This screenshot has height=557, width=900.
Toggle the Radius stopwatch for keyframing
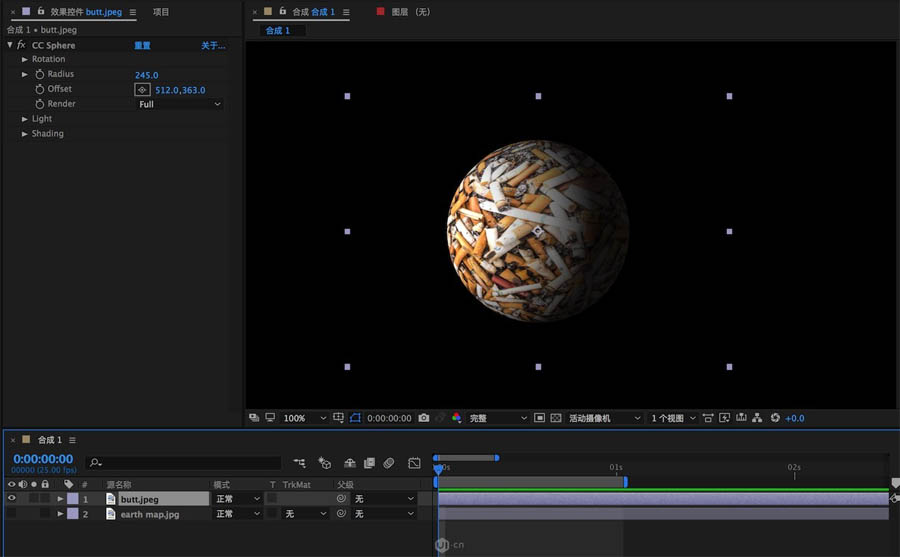click(x=40, y=75)
